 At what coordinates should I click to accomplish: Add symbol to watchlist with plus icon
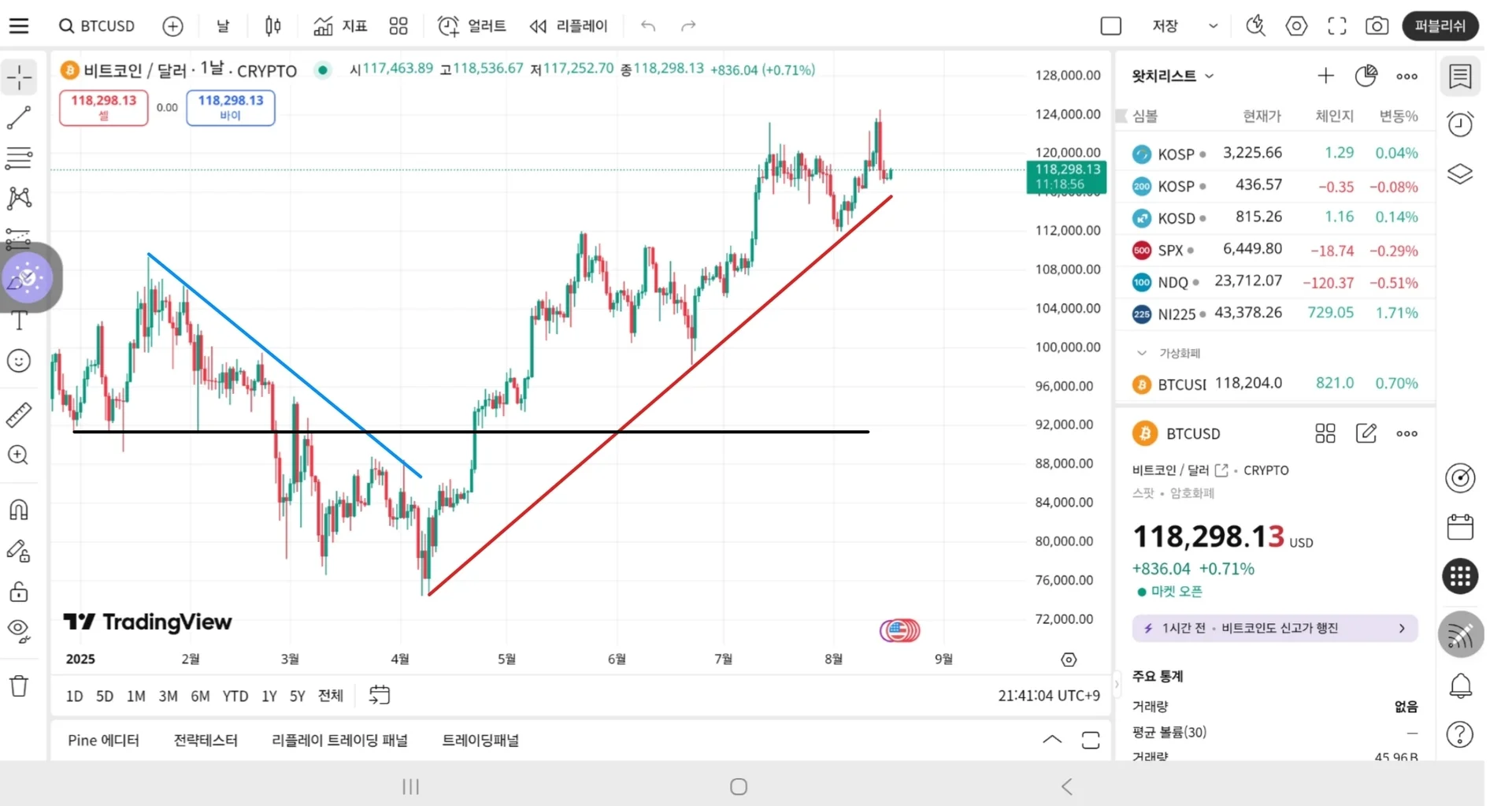click(1325, 76)
